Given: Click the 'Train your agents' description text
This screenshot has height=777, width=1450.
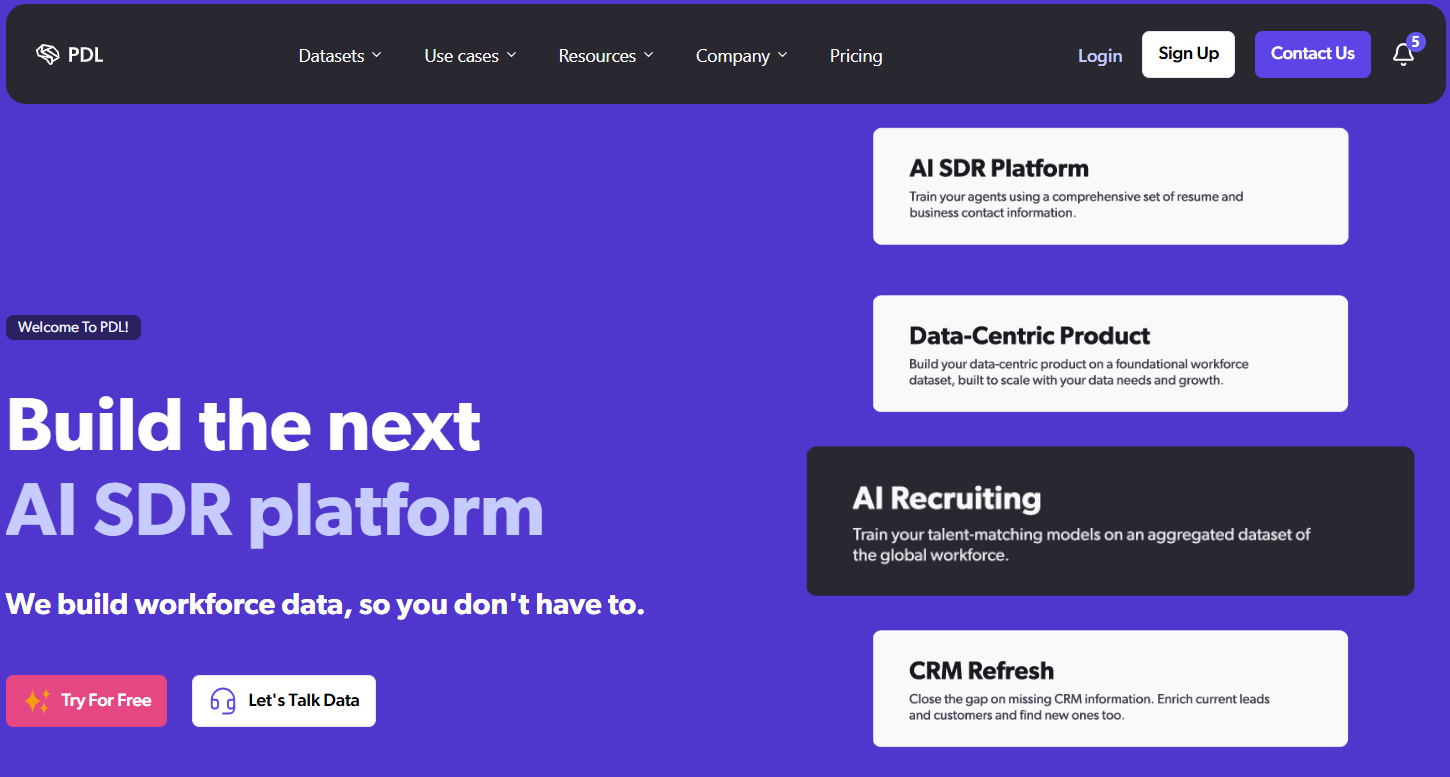Looking at the screenshot, I should (1076, 205).
